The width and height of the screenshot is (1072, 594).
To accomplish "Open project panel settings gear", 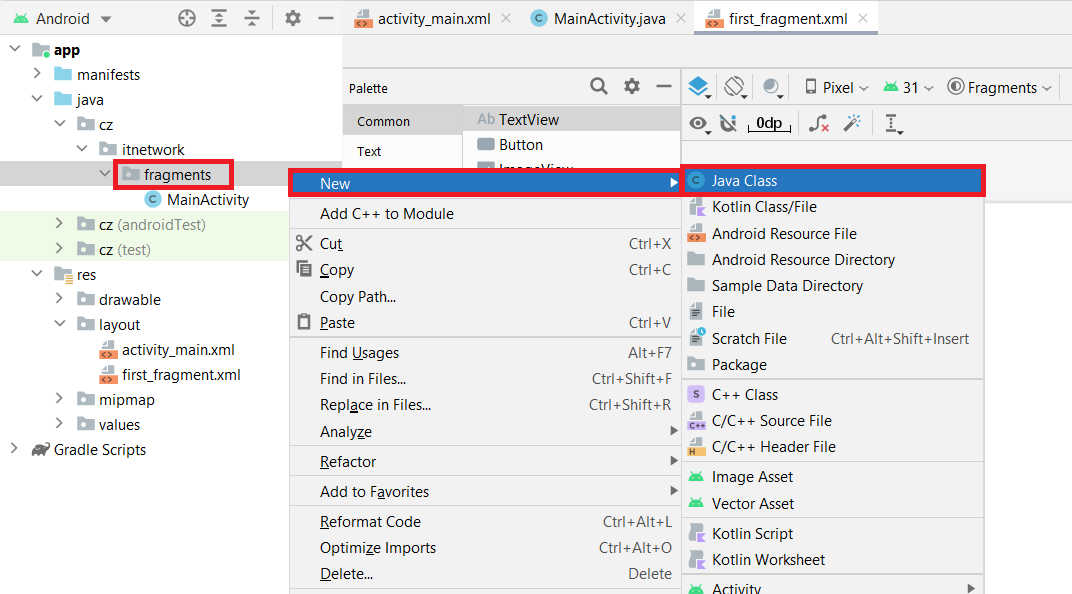I will click(x=292, y=19).
